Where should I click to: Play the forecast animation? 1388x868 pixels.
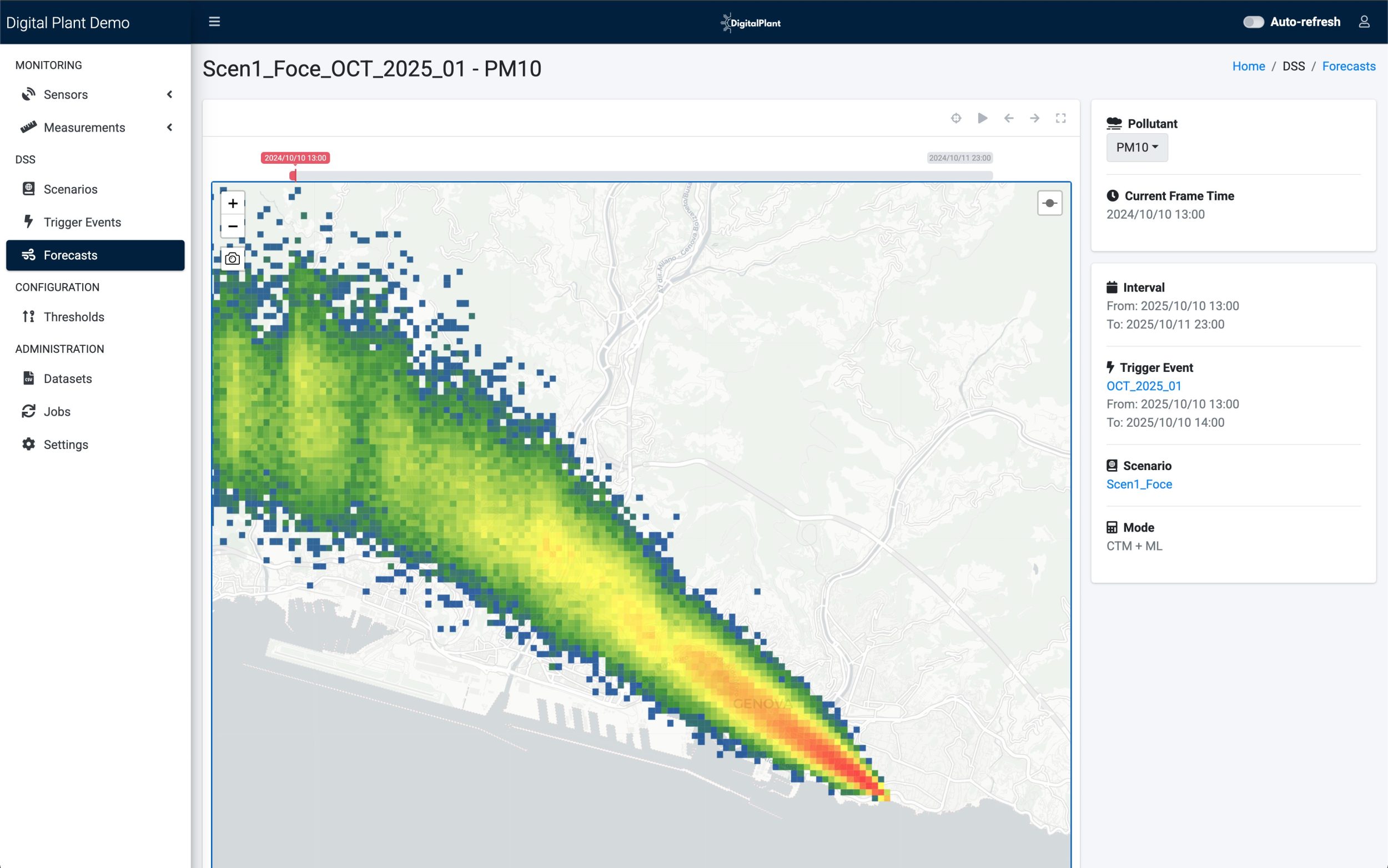pos(983,118)
